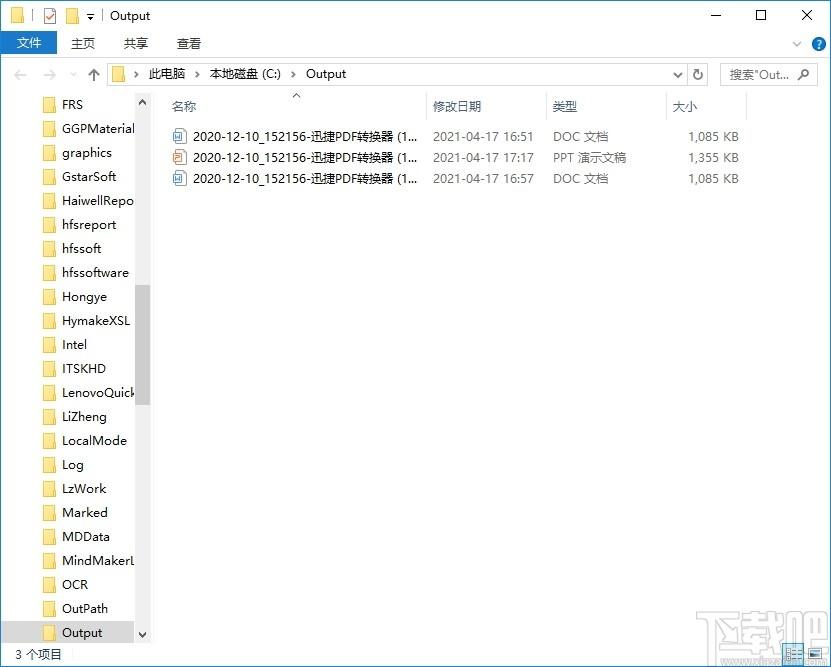Click properties icon in quick access toolbar
The image size is (831, 667).
pyautogui.click(x=50, y=16)
